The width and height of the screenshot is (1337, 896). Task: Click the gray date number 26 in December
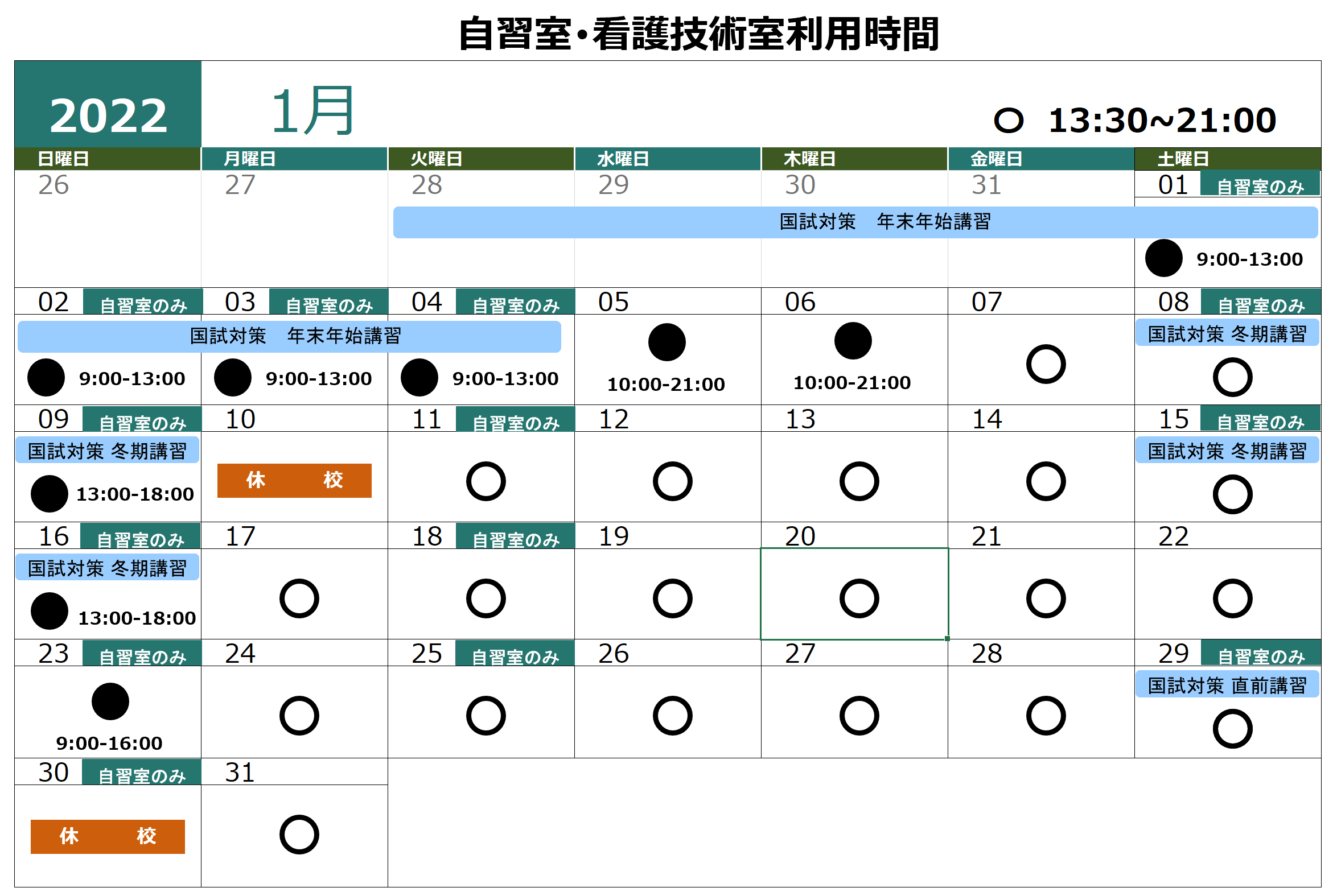click(53, 185)
